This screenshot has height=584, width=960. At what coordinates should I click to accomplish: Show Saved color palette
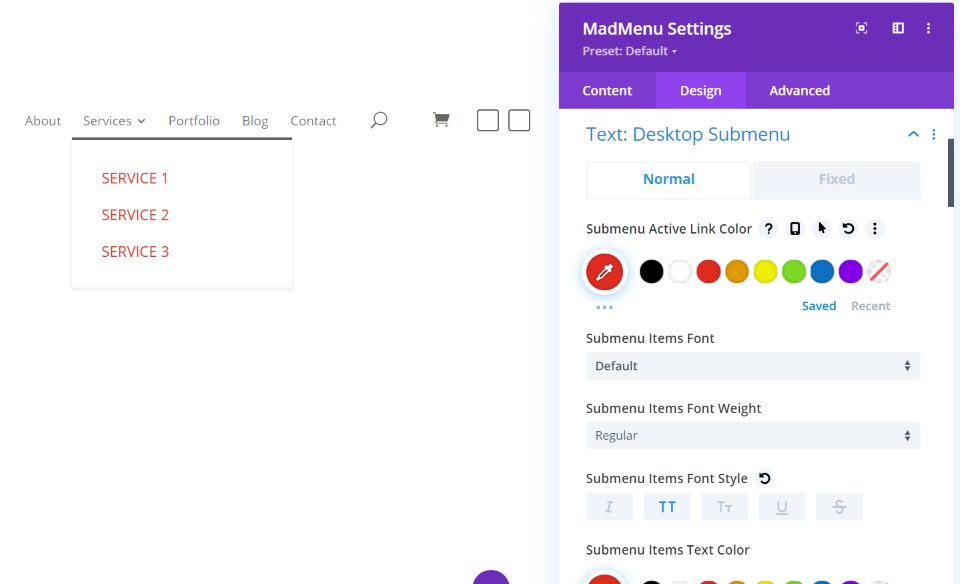point(819,306)
